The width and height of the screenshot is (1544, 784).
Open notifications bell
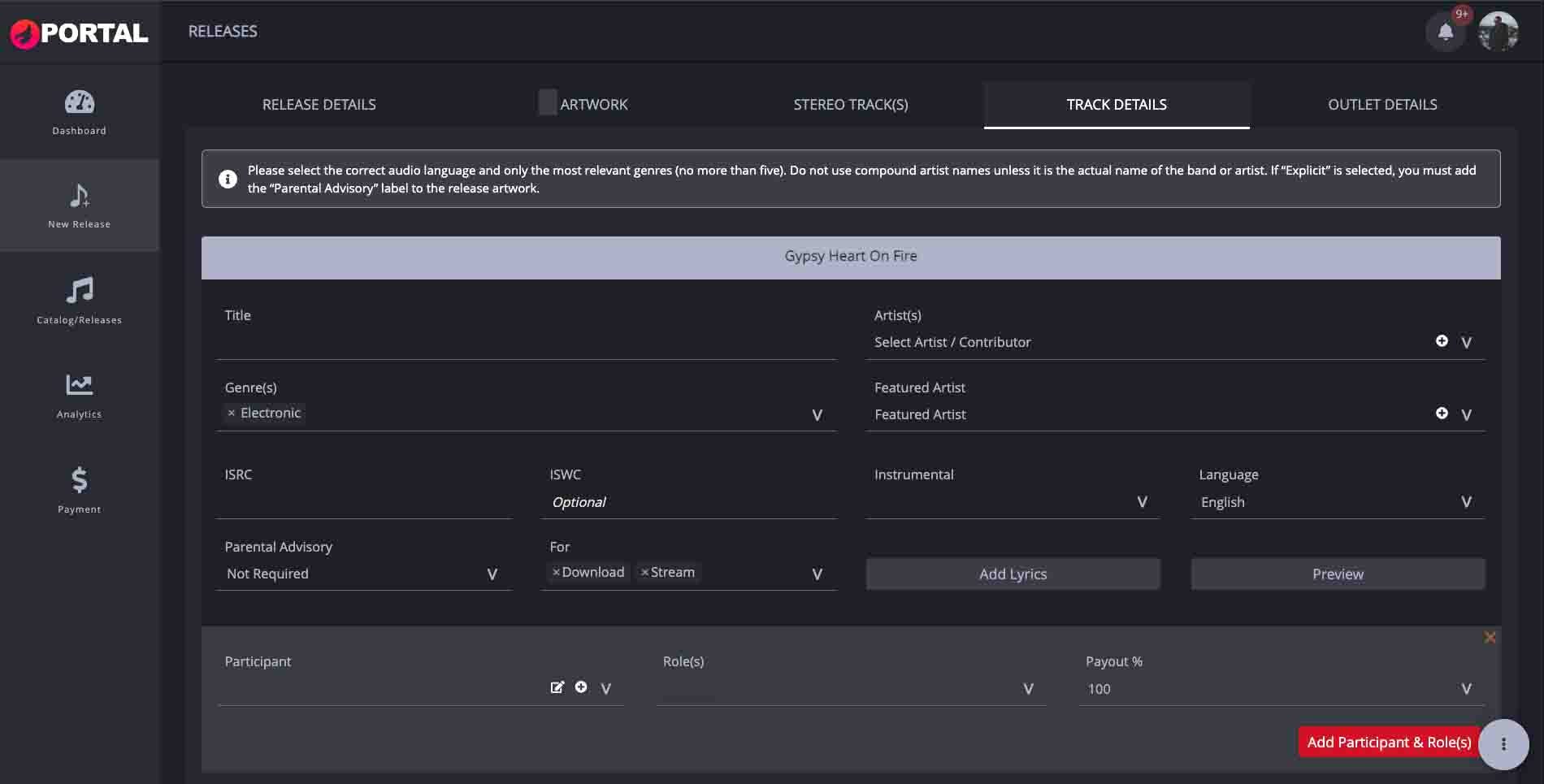click(x=1446, y=32)
